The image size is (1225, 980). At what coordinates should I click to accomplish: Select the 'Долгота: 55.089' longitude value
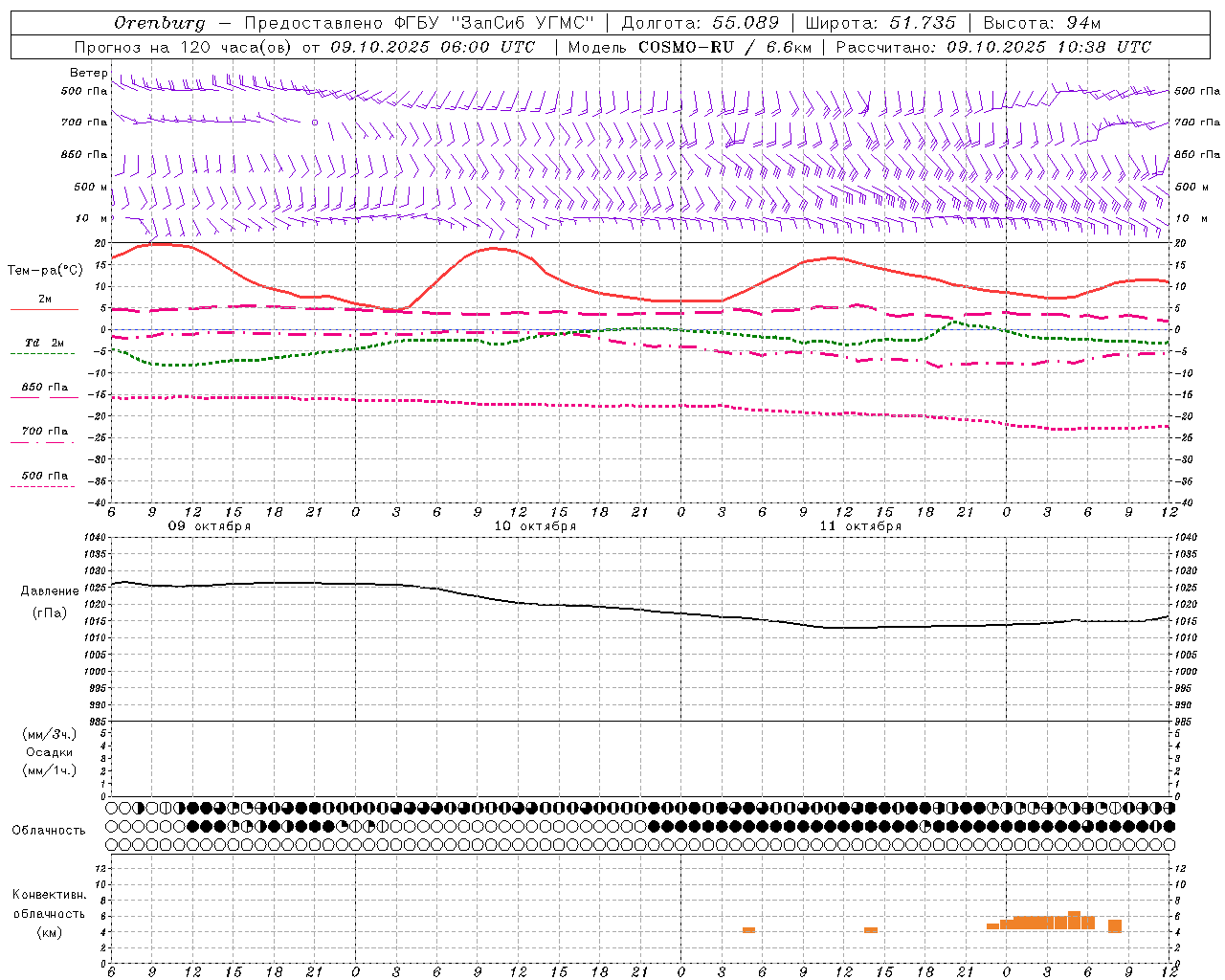click(700, 23)
